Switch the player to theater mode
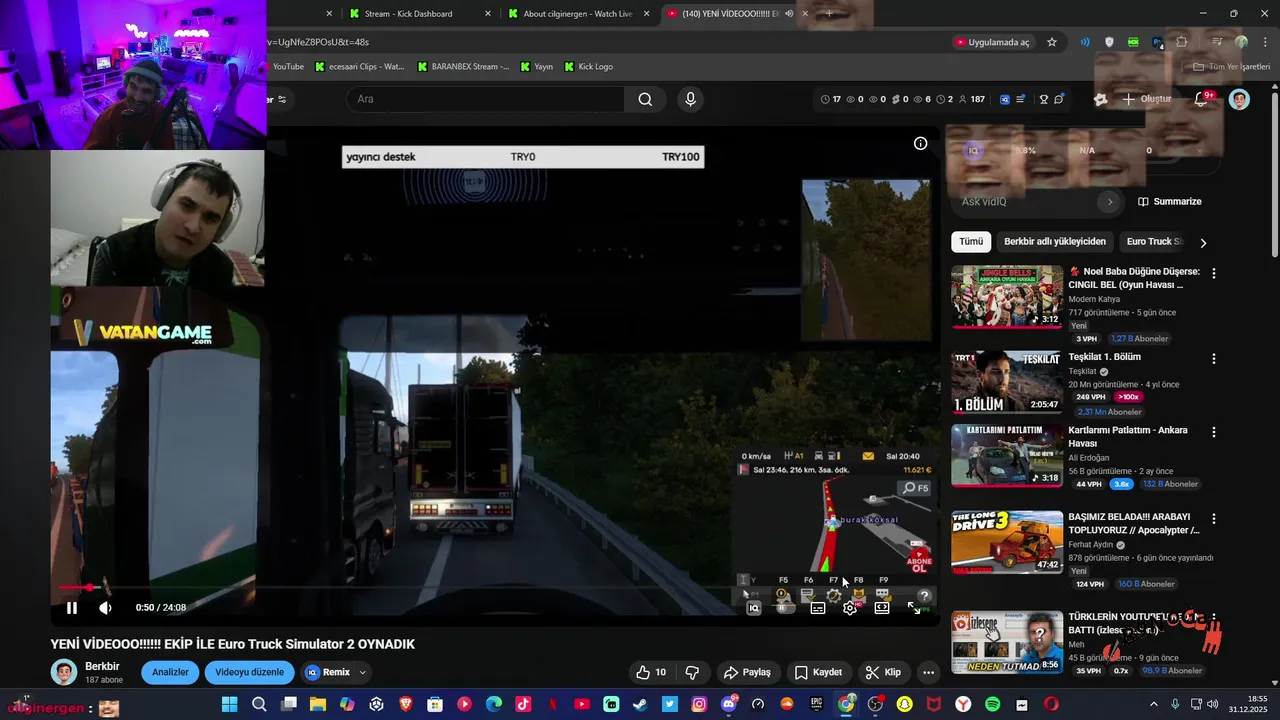 pyautogui.click(x=882, y=608)
